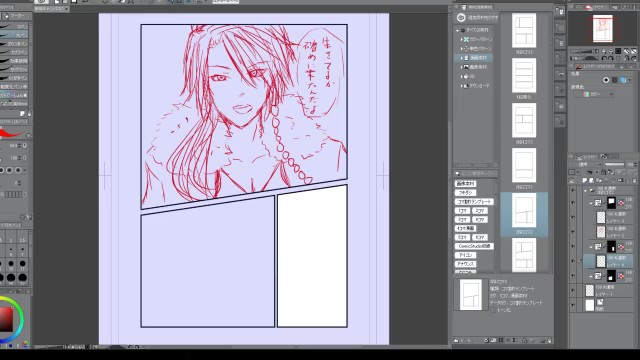The width and height of the screenshot is (640, 360).
Task: Click the cloud icon above material tree
Action: 461,18
